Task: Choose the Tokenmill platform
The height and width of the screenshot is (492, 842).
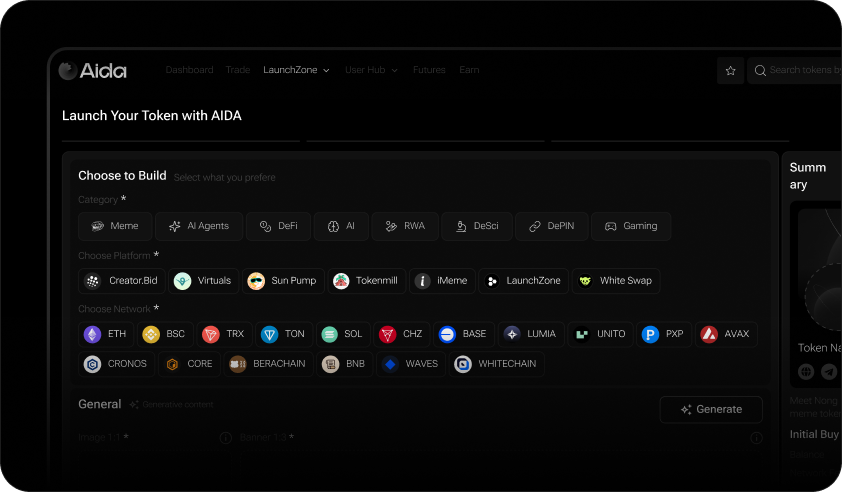Action: tap(367, 280)
